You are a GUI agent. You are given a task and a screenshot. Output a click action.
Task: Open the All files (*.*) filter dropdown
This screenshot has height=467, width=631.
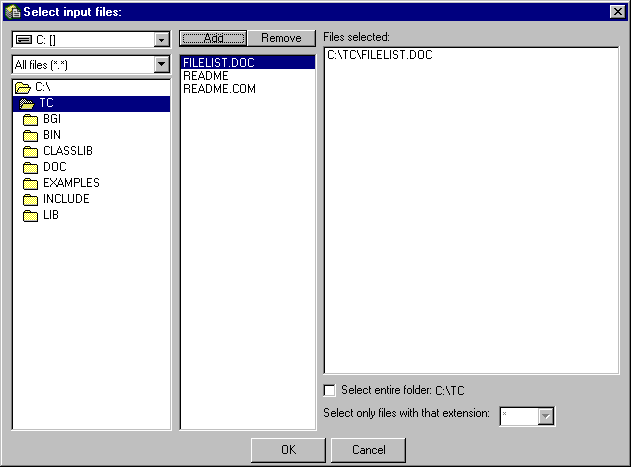[161, 64]
